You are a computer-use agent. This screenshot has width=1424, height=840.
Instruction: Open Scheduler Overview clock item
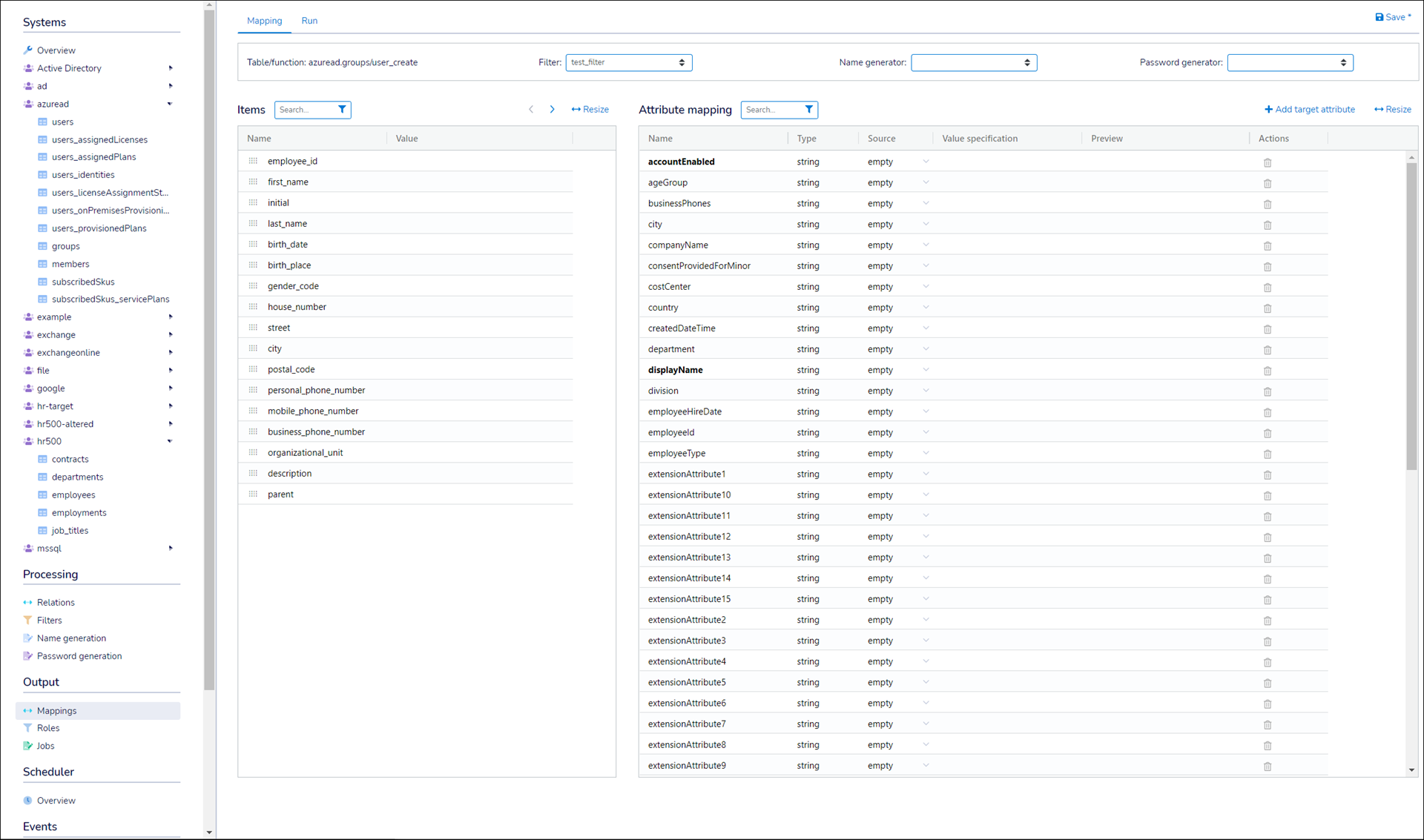click(x=56, y=801)
